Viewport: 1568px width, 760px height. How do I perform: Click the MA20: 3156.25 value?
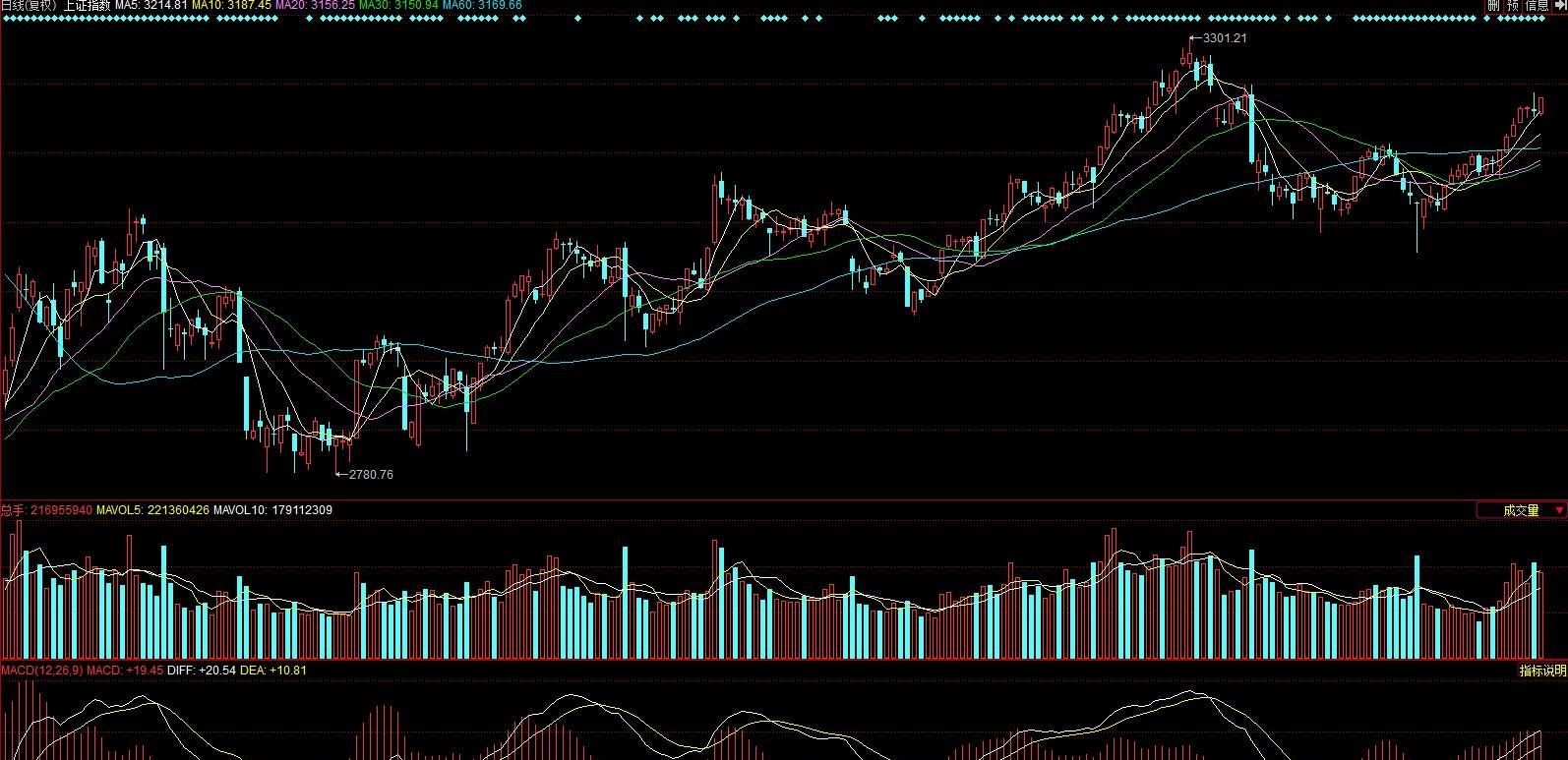coord(315,5)
